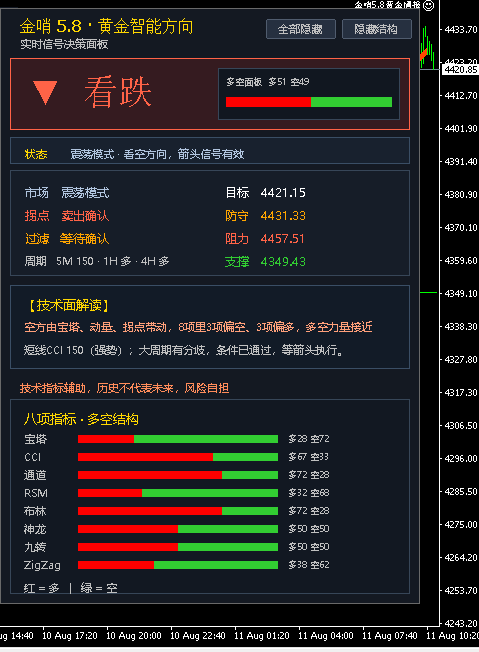The height and width of the screenshot is (652, 479).
Task: Click the 通道 indicator bar
Action: click(178, 475)
